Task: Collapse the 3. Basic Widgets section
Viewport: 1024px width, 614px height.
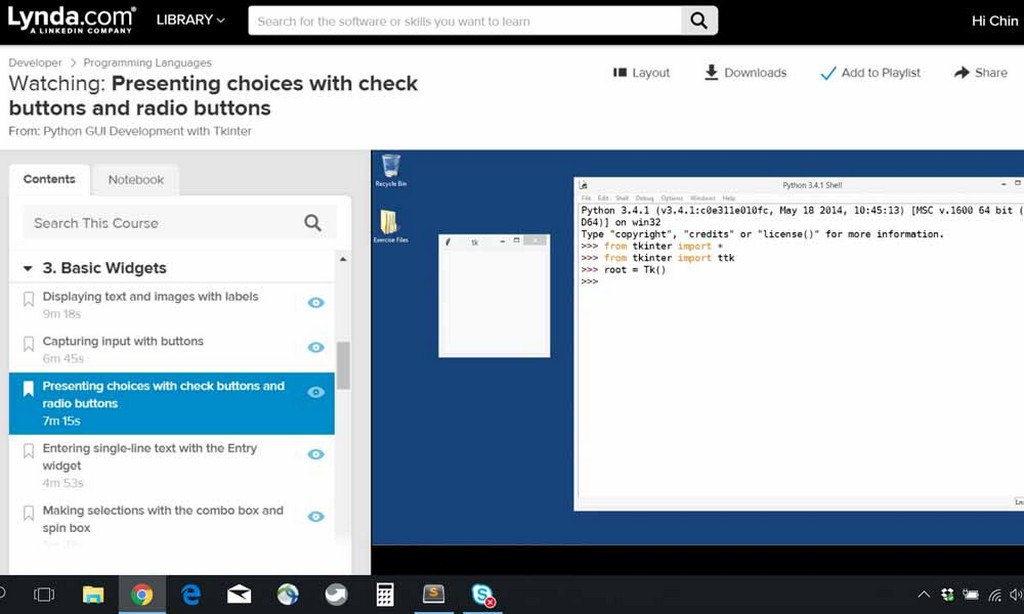Action: point(27,268)
